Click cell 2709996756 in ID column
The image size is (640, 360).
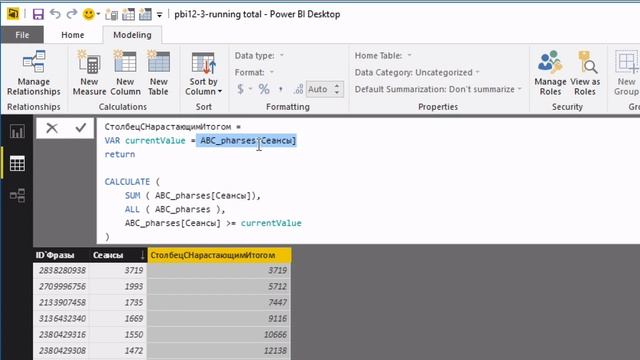[61, 287]
